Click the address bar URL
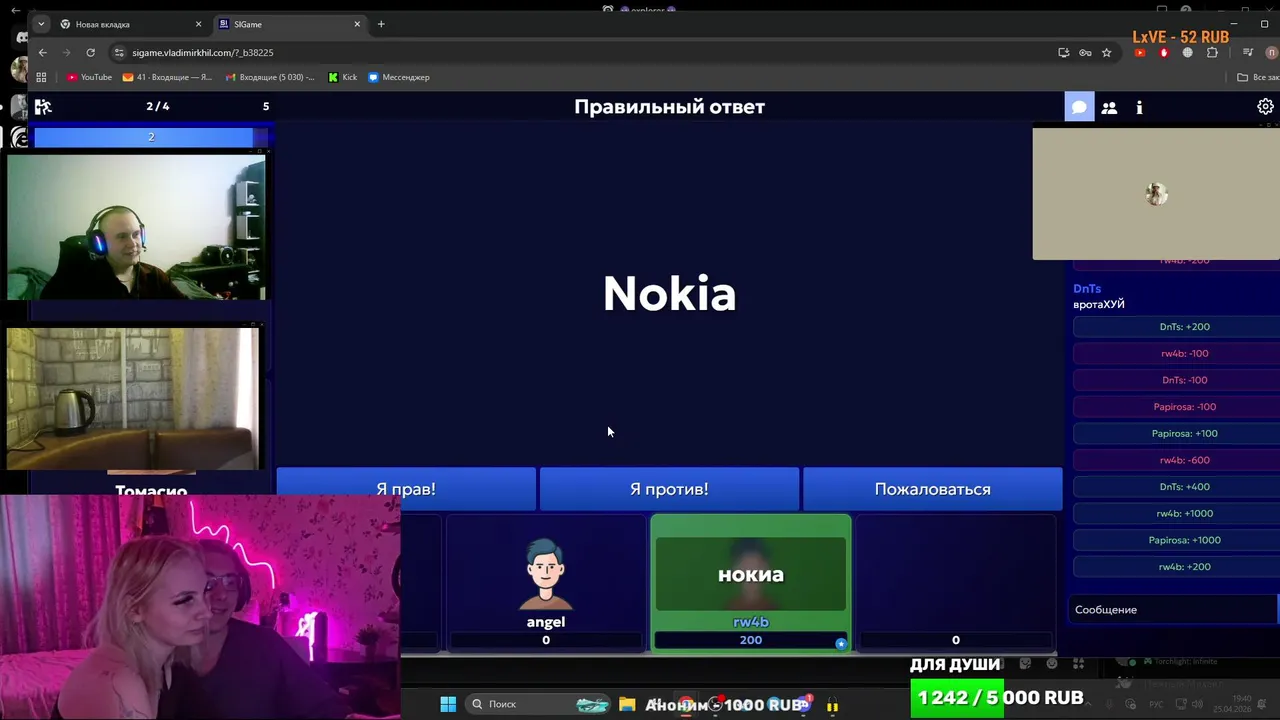This screenshot has height=720, width=1280. pyautogui.click(x=203, y=52)
